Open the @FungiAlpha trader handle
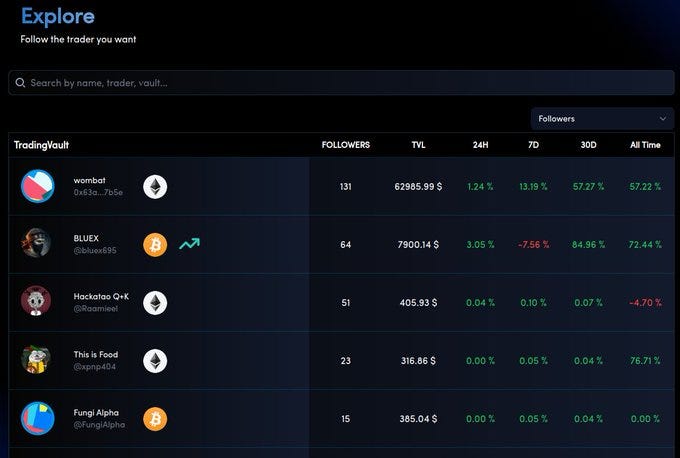This screenshot has height=458, width=680. pos(99,425)
